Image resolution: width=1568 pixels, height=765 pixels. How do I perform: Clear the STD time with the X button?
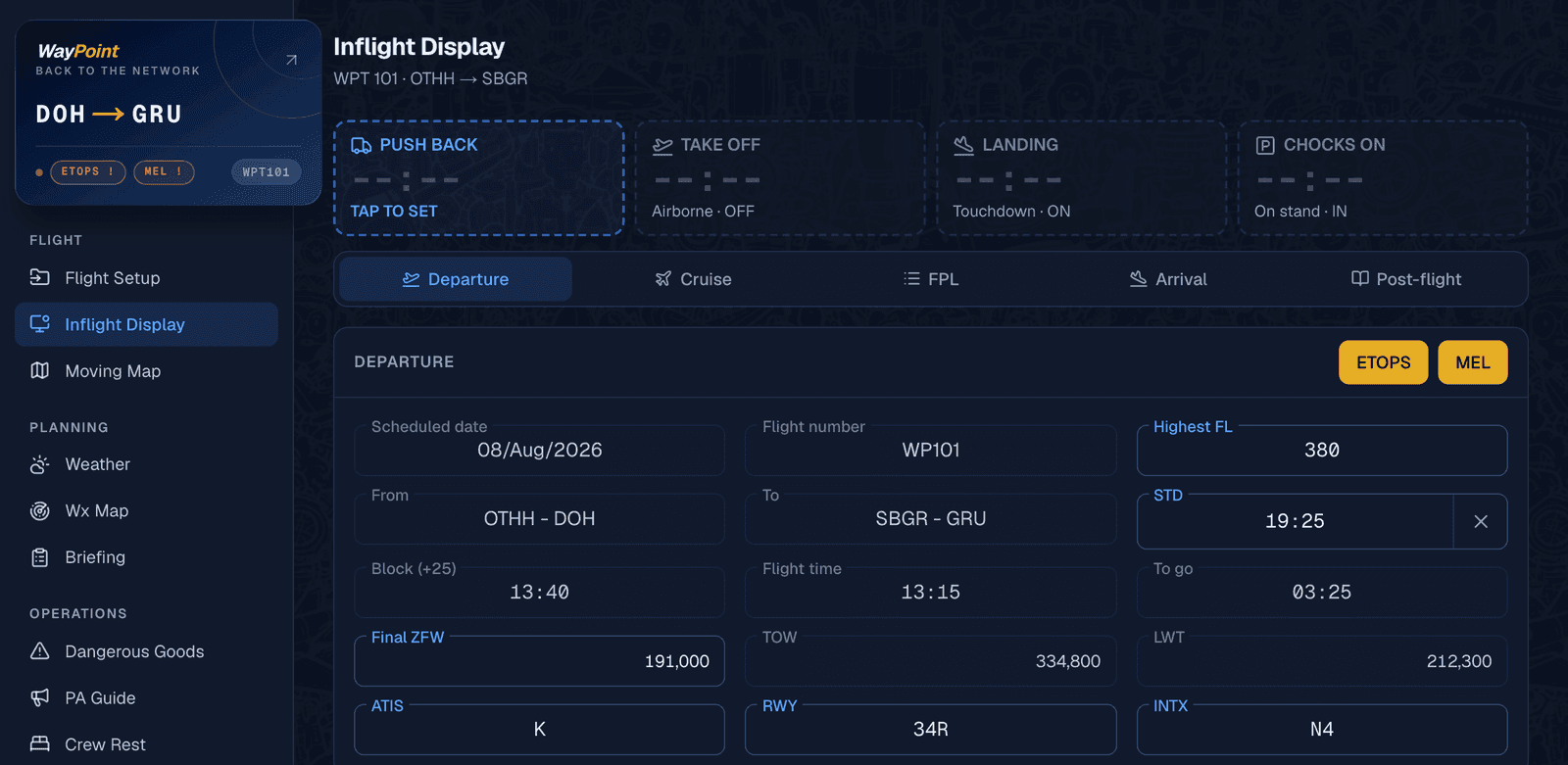pos(1481,521)
